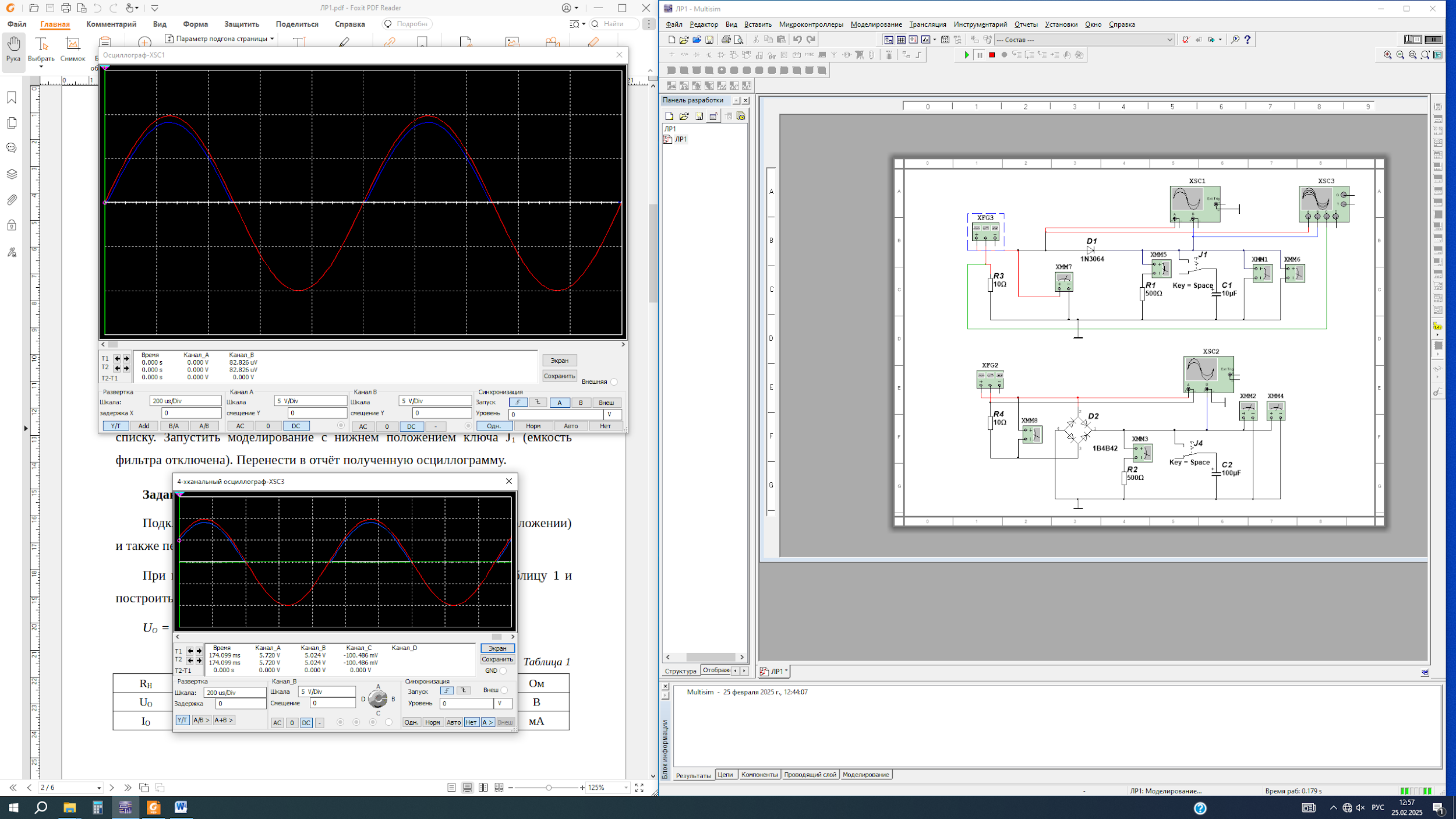Switch to the Компоненты tab in Multisim info block
This screenshot has width=1456, height=819.
pos(759,775)
